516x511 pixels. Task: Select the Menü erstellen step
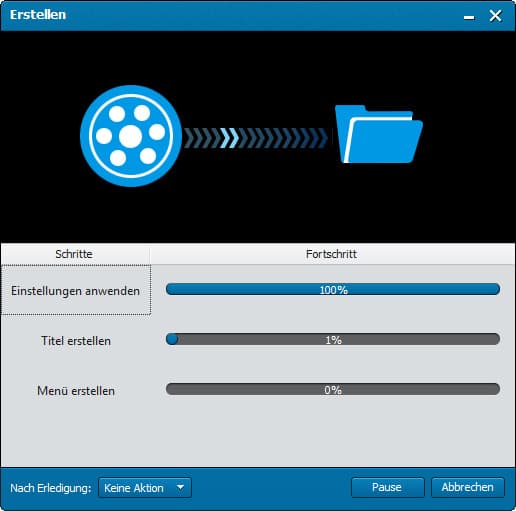point(76,391)
